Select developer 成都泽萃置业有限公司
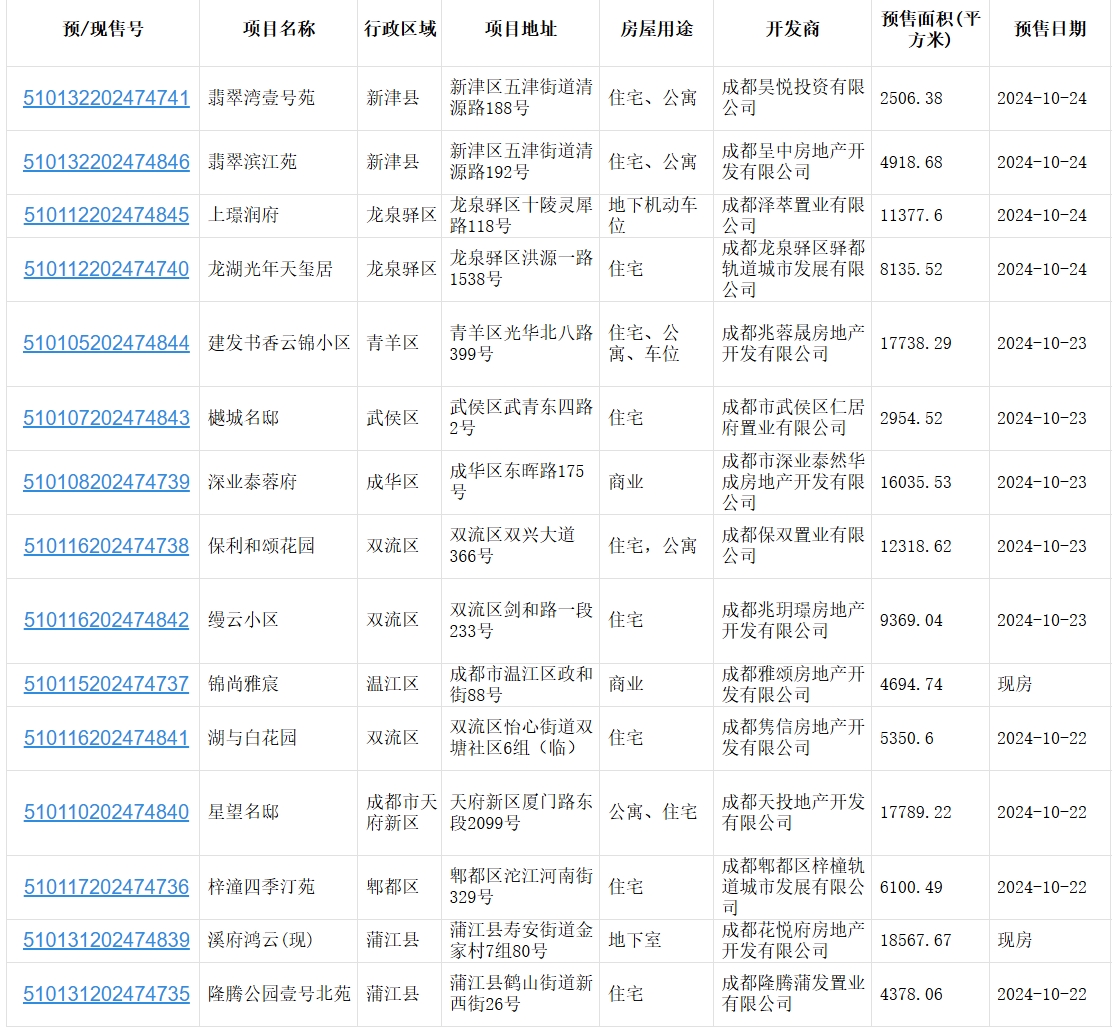 point(793,215)
